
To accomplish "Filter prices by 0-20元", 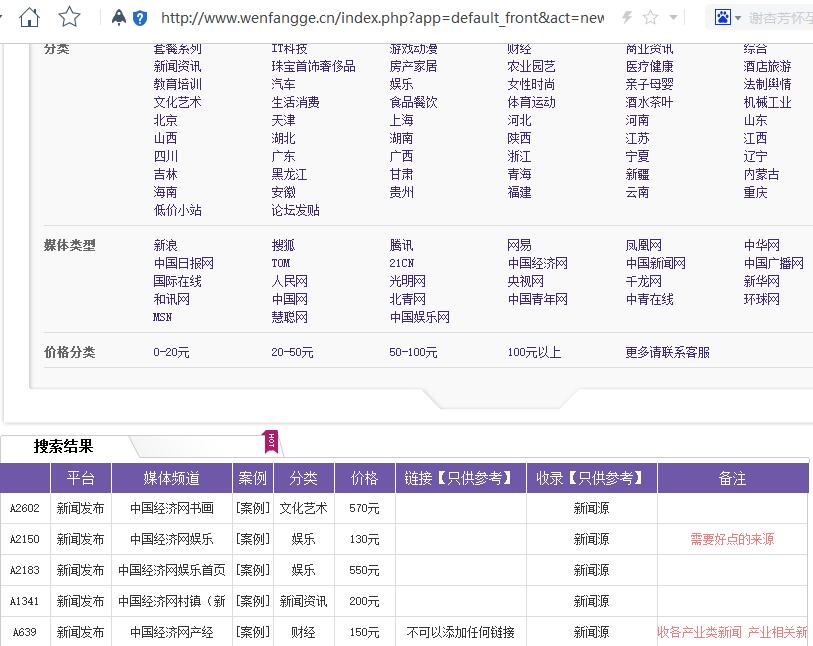I will (171, 353).
